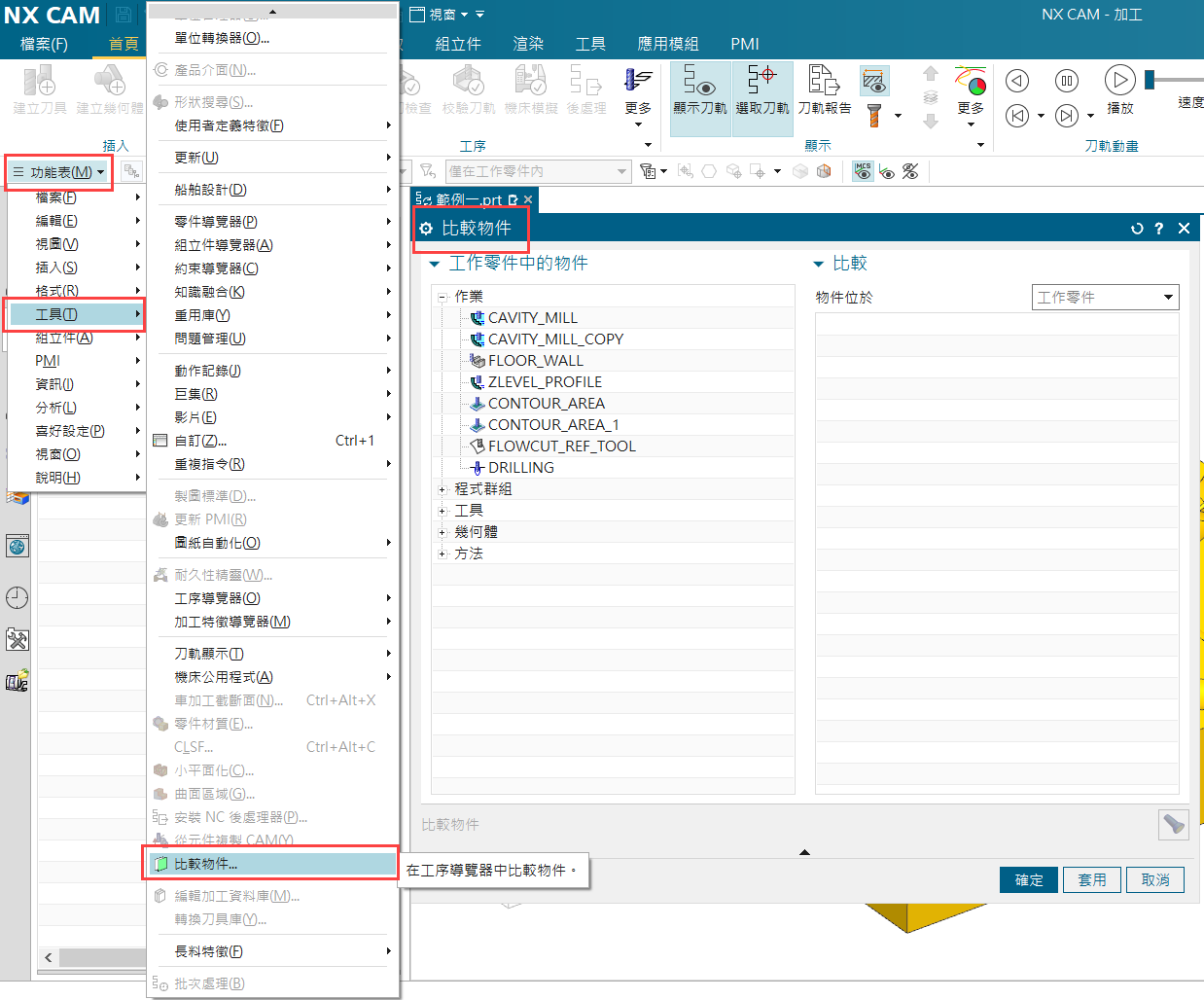
Task: Click the machine library icon in sidebar
Action: [x=18, y=680]
